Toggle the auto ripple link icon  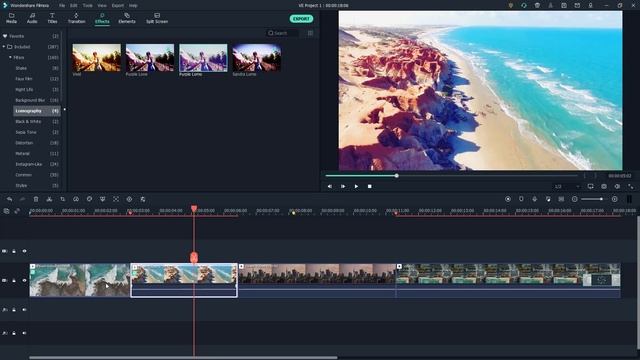(17, 211)
